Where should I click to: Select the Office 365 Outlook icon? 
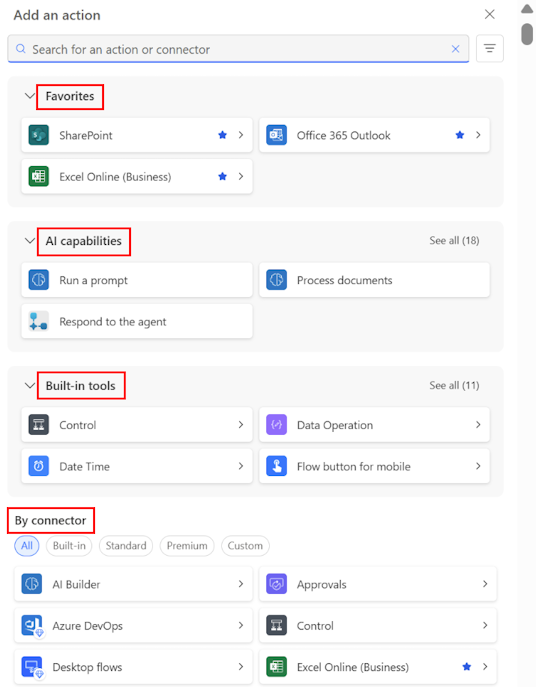coord(277,135)
